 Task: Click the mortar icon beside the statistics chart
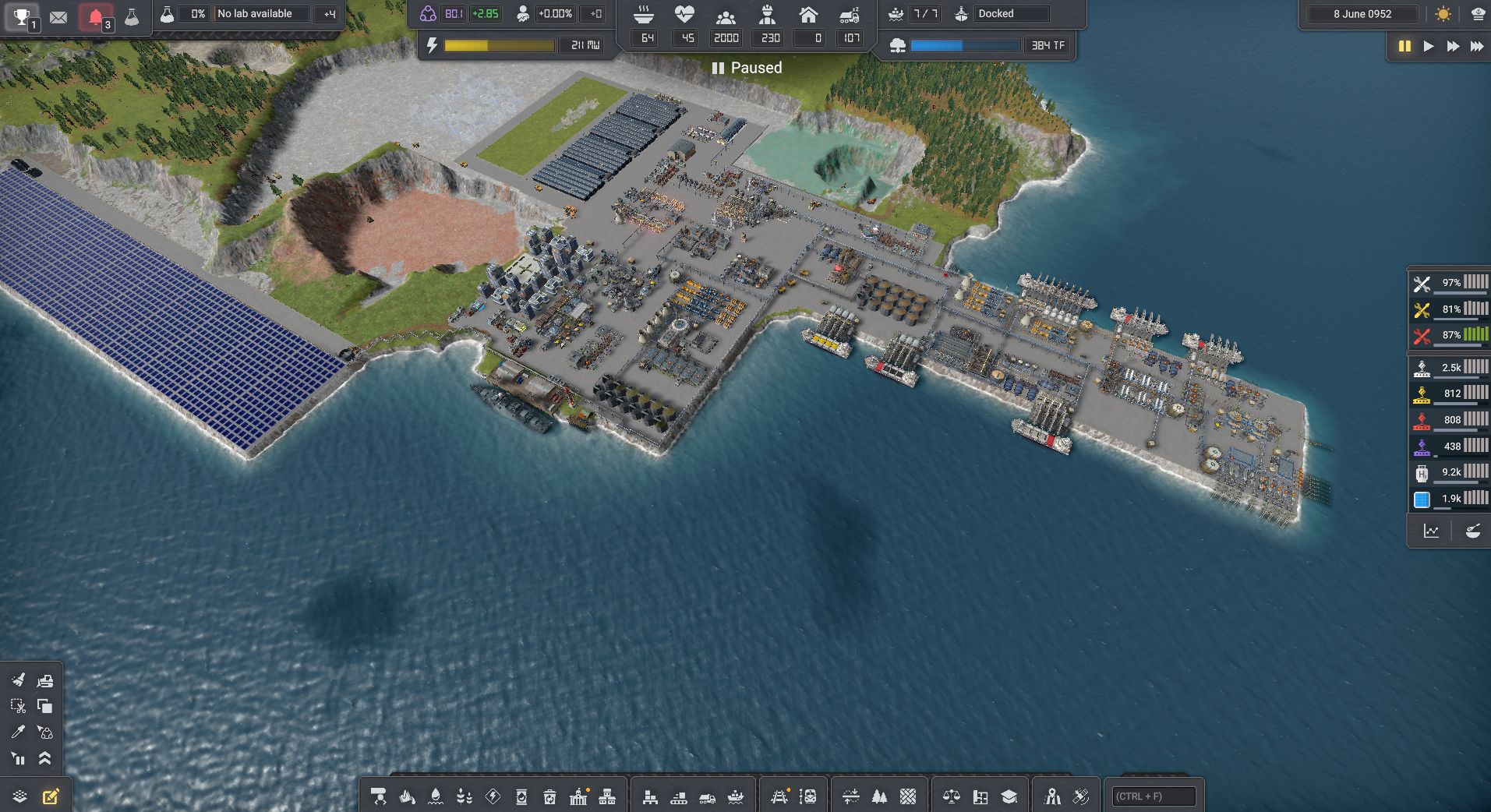point(1472,531)
